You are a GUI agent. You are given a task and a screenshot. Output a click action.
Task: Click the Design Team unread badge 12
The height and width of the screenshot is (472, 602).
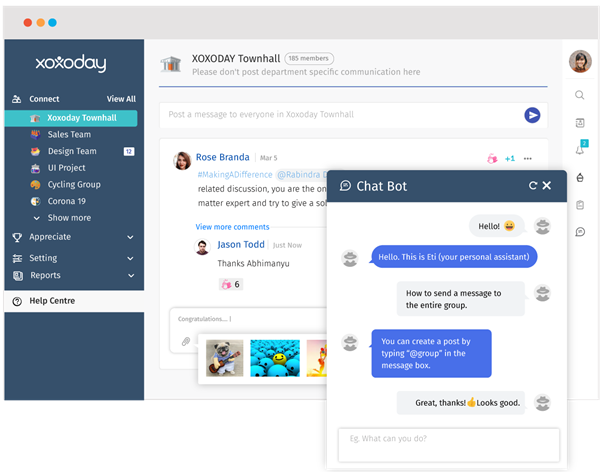[x=129, y=151]
